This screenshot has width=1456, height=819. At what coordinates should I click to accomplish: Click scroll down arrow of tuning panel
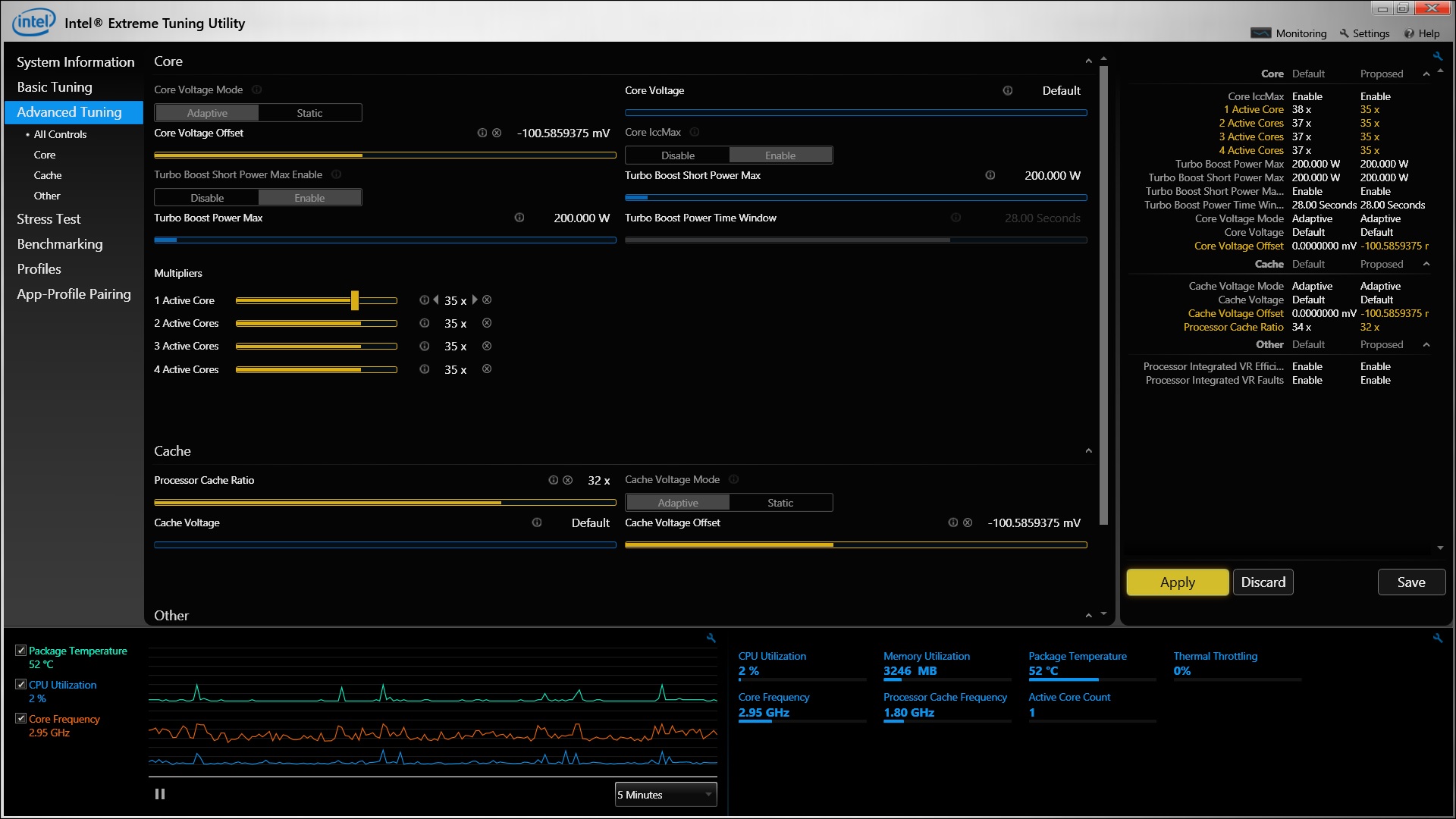[x=1103, y=613]
